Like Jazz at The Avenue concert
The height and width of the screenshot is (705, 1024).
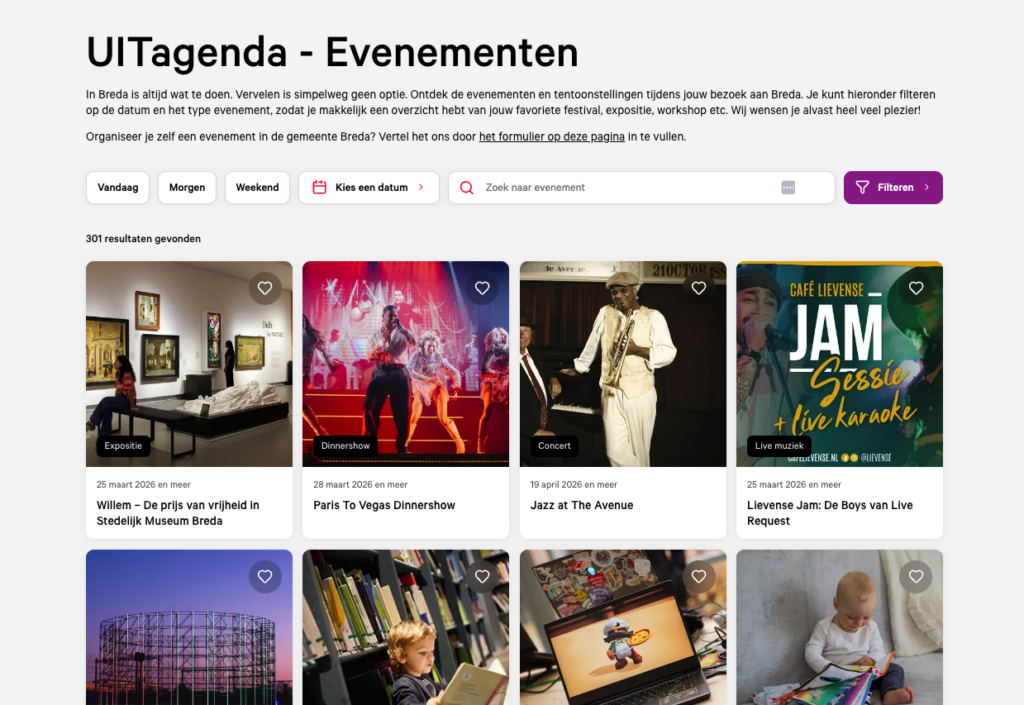(699, 288)
